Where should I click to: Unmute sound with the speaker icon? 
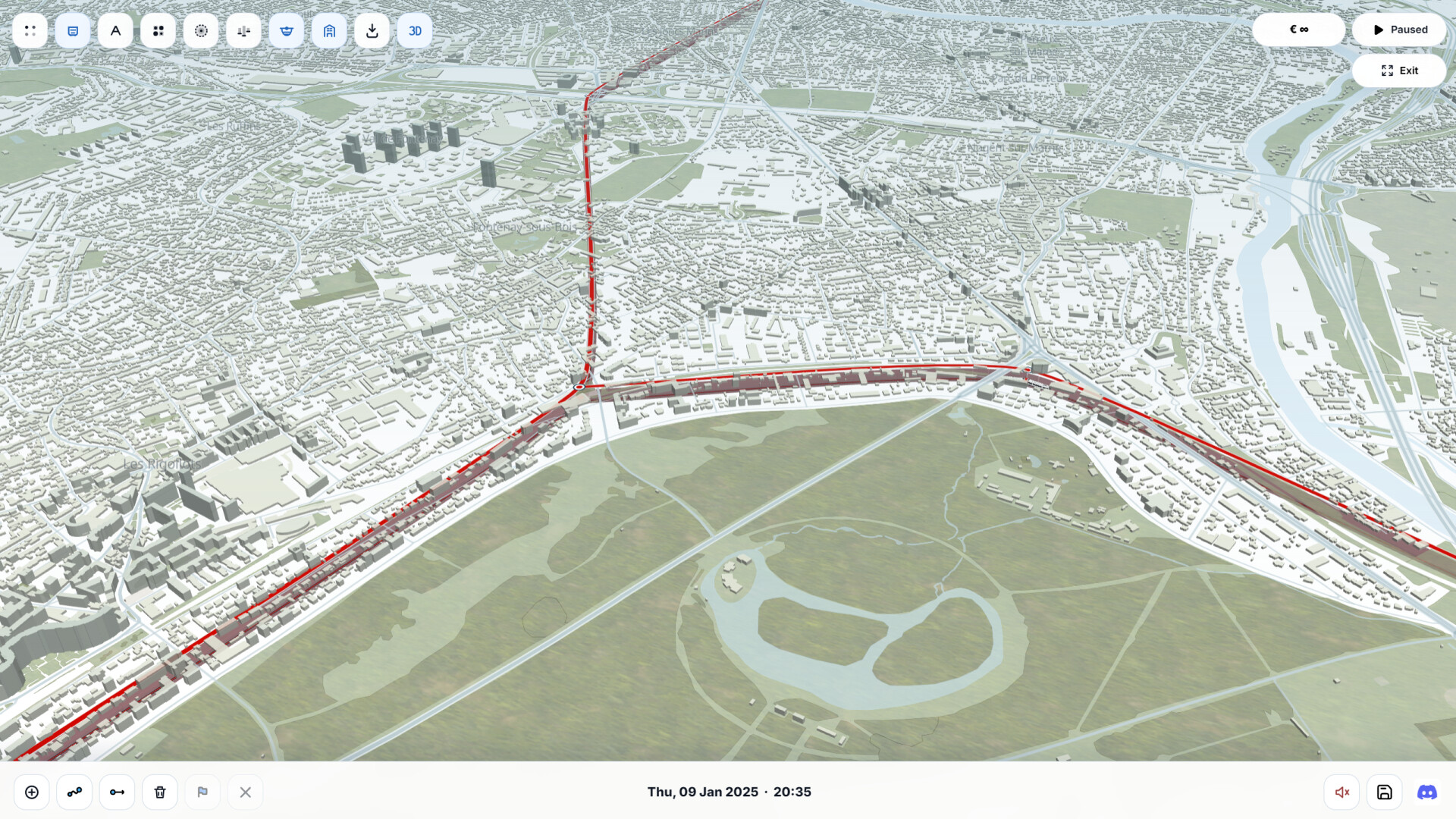(1341, 792)
